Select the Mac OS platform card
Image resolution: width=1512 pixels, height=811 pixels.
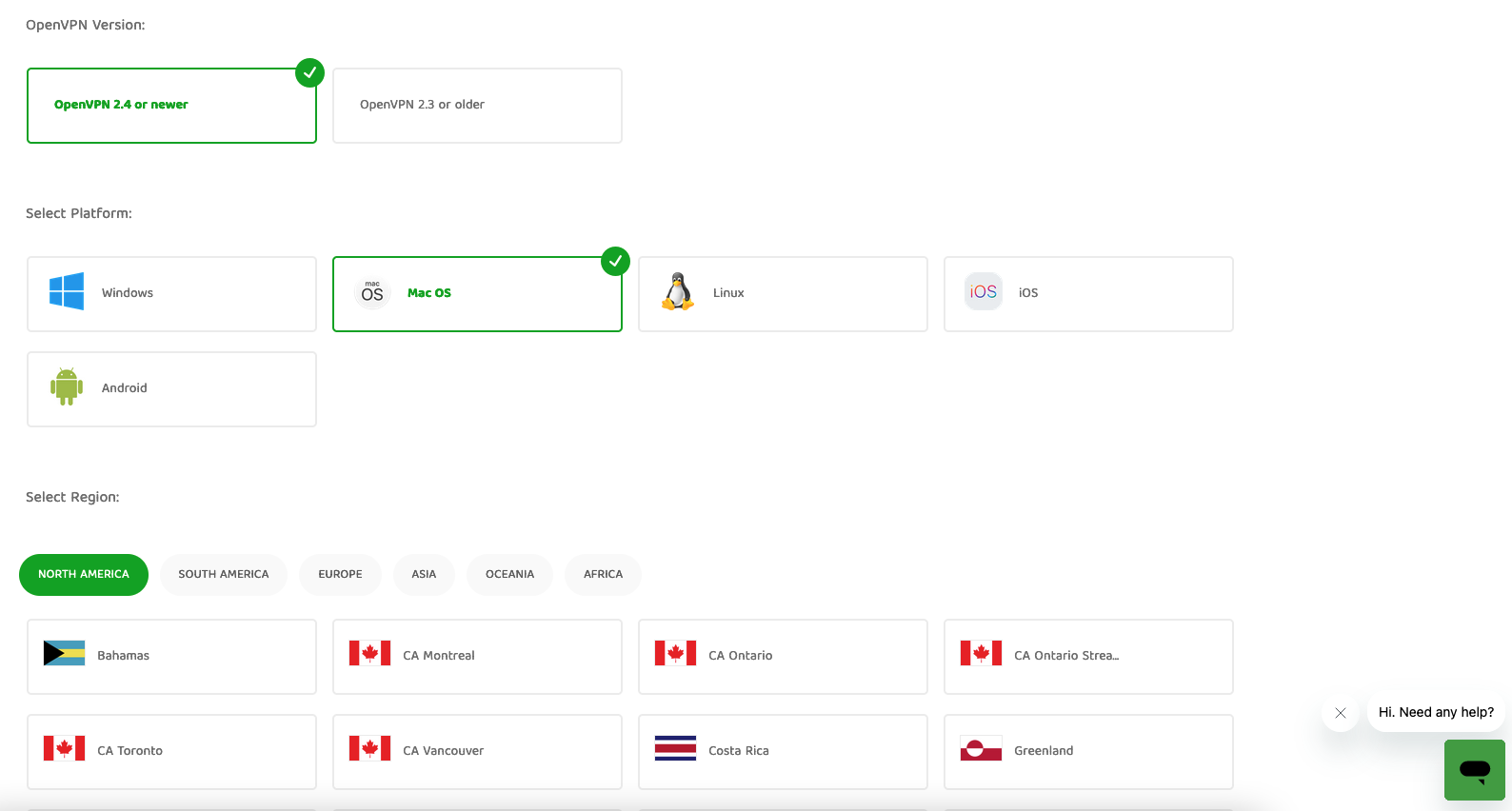click(477, 294)
